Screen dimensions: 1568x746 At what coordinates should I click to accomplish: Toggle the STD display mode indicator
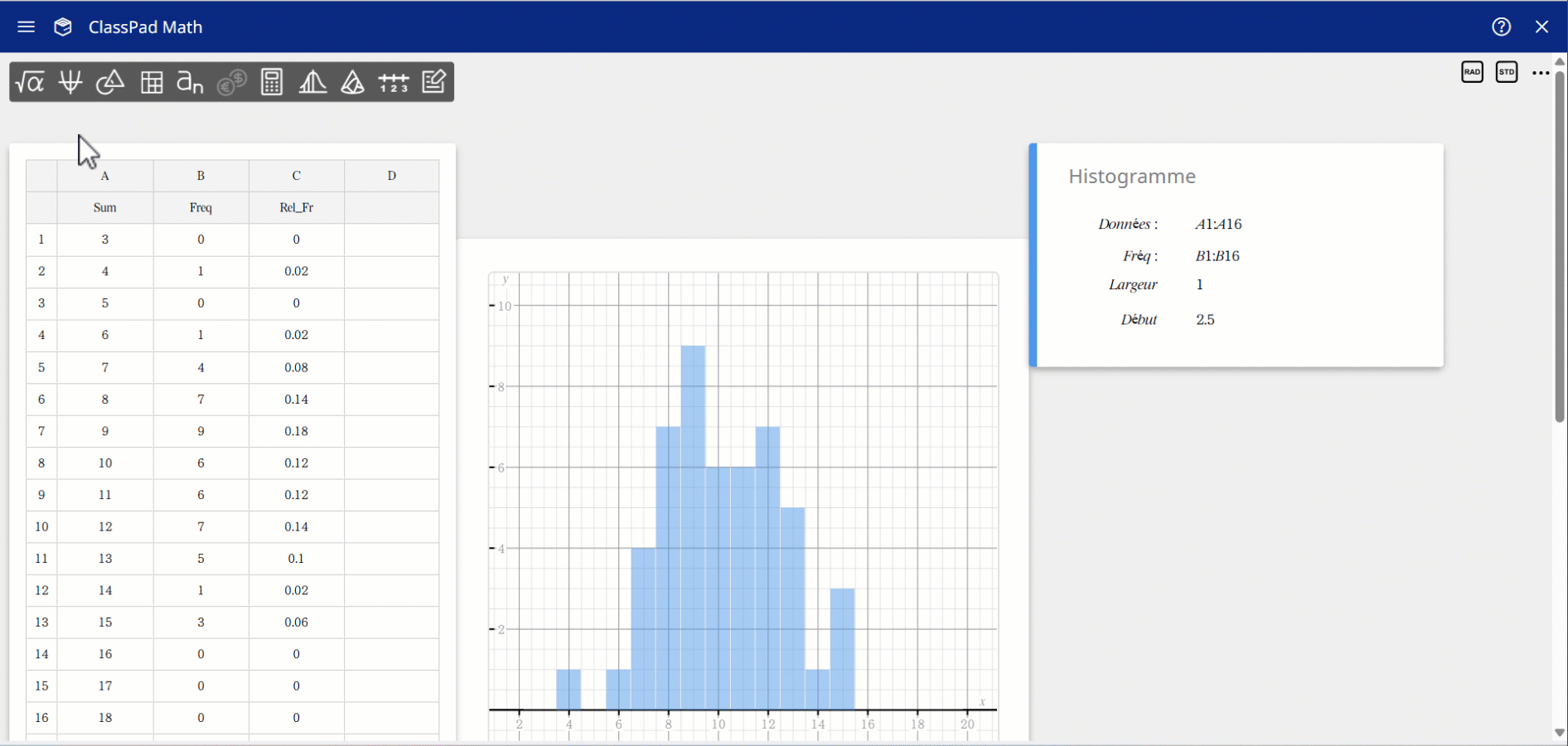pos(1507,72)
